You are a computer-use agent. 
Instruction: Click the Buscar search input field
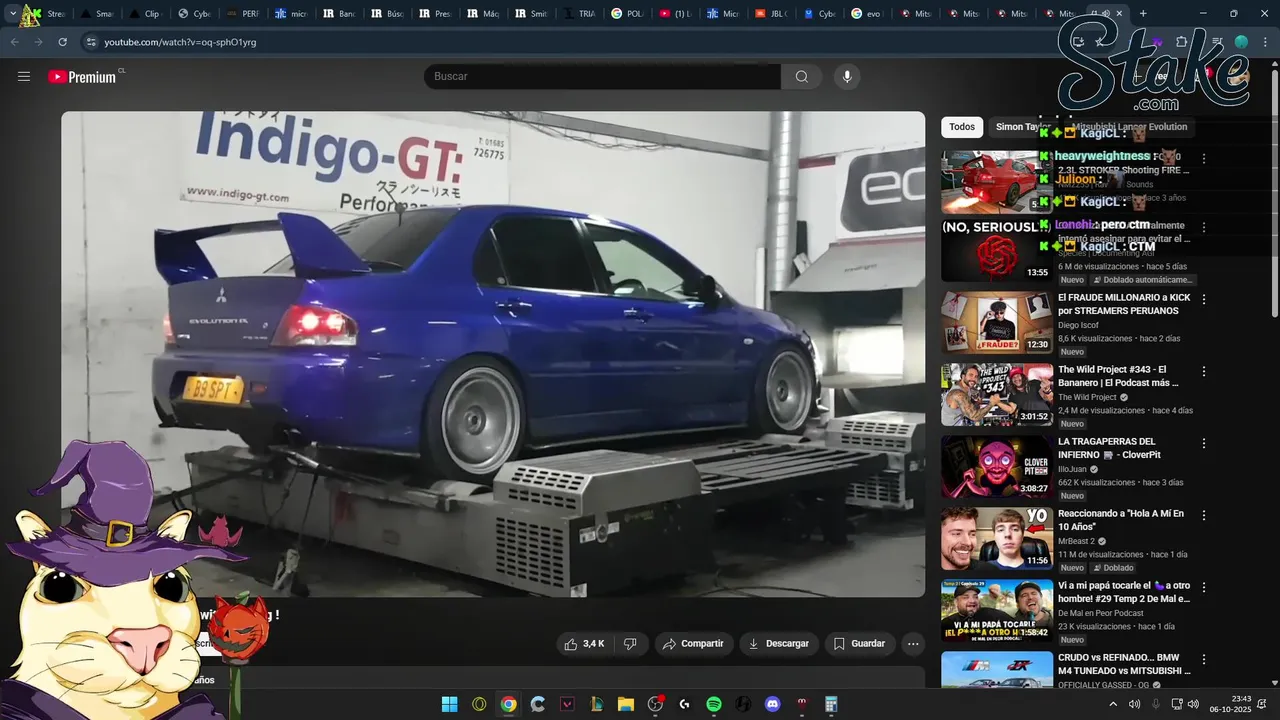point(602,77)
